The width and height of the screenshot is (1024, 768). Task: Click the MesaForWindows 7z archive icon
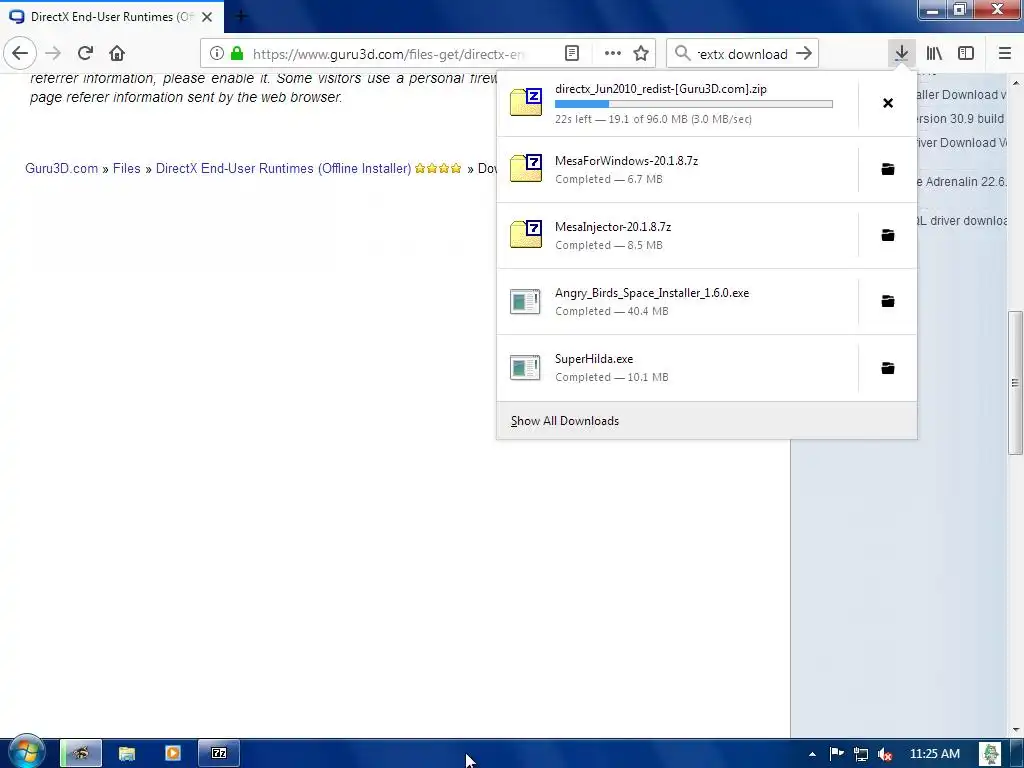[x=526, y=168]
